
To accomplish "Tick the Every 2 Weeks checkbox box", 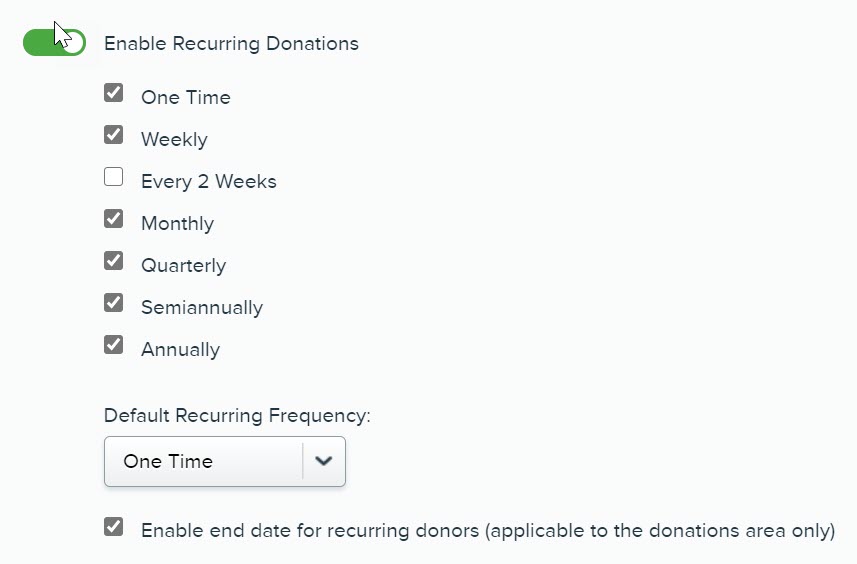I will 114,177.
